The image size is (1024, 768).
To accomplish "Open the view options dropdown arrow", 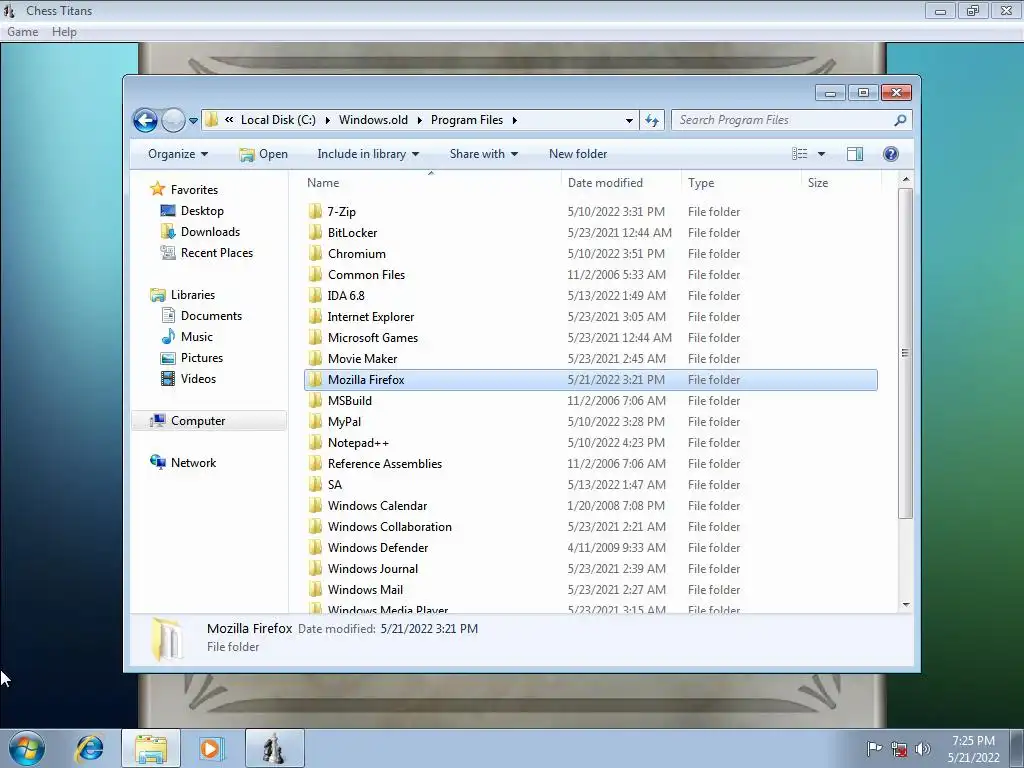I will 822,154.
